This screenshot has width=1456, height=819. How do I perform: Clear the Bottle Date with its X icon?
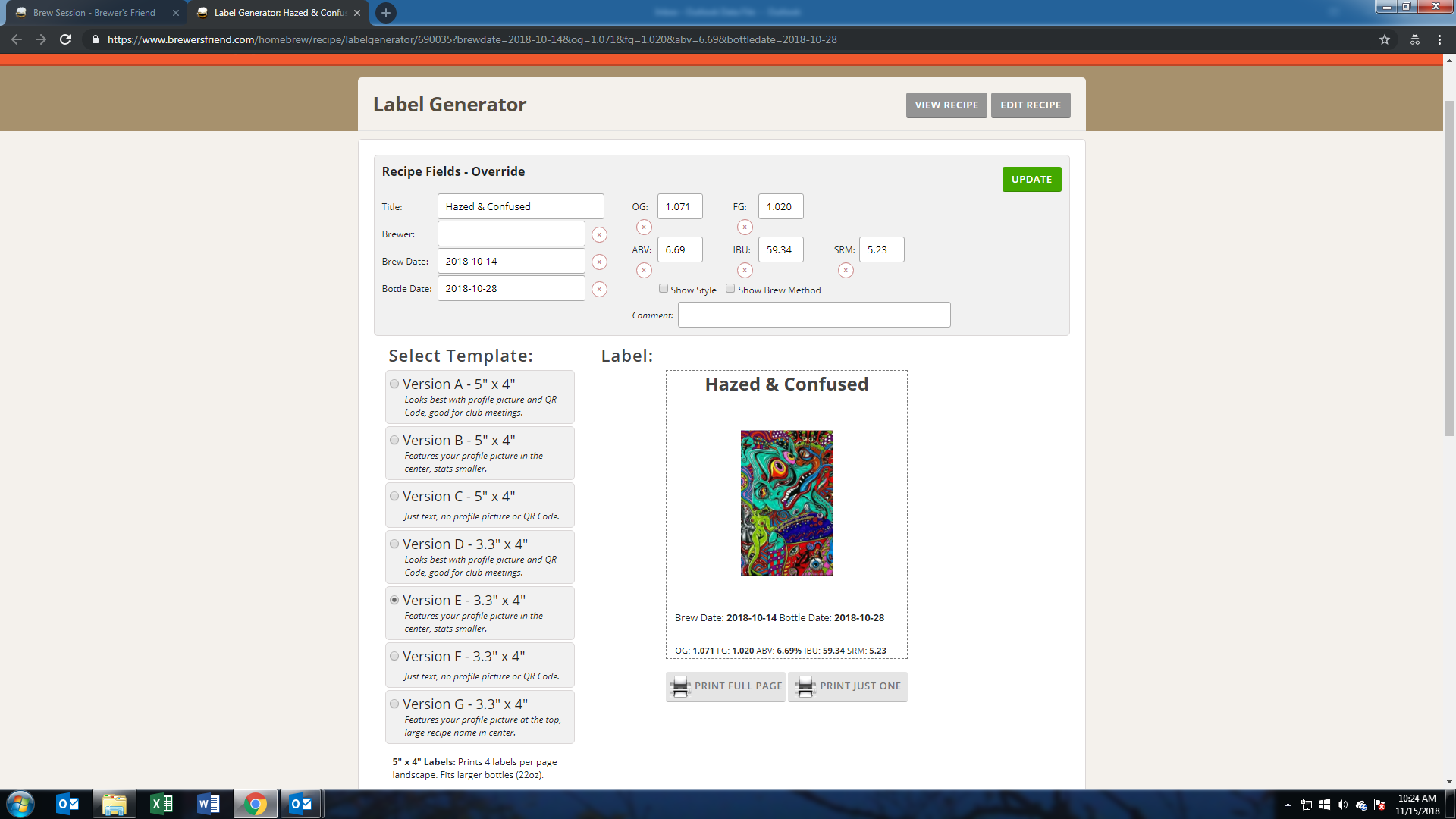click(x=599, y=290)
